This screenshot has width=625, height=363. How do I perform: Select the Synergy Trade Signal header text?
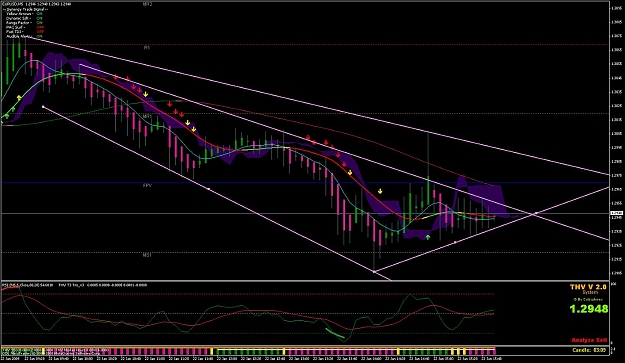25,9
